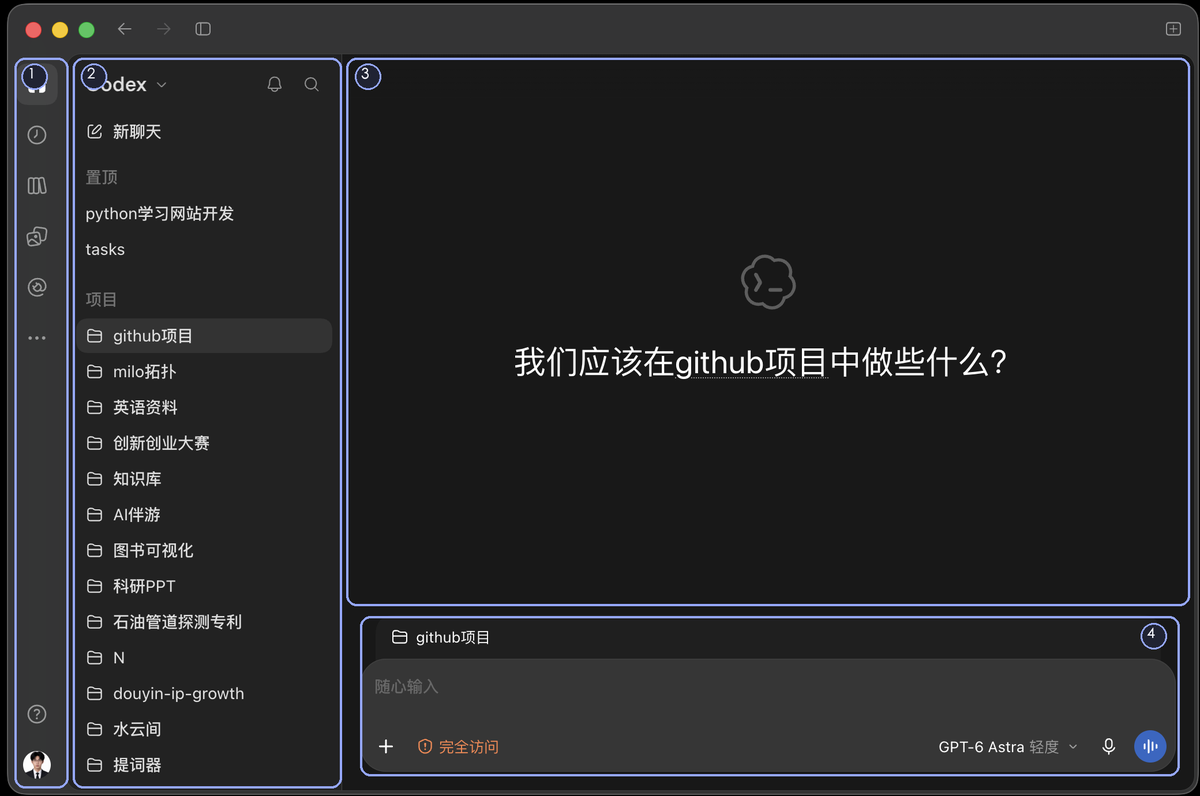Click the microphone dictation icon
This screenshot has height=796, width=1200.
pos(1108,747)
